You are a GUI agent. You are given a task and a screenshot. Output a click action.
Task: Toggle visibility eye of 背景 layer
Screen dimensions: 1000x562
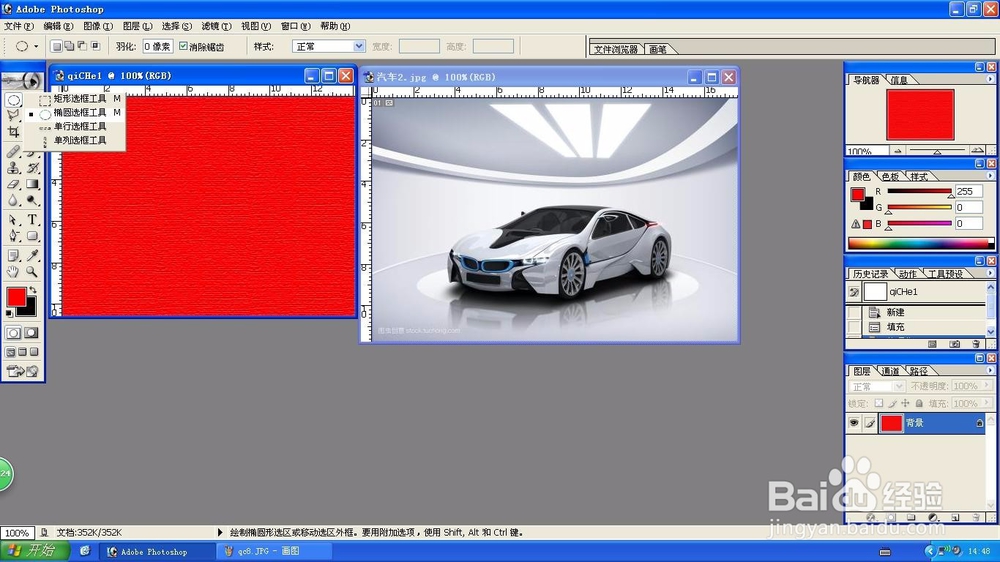point(853,423)
